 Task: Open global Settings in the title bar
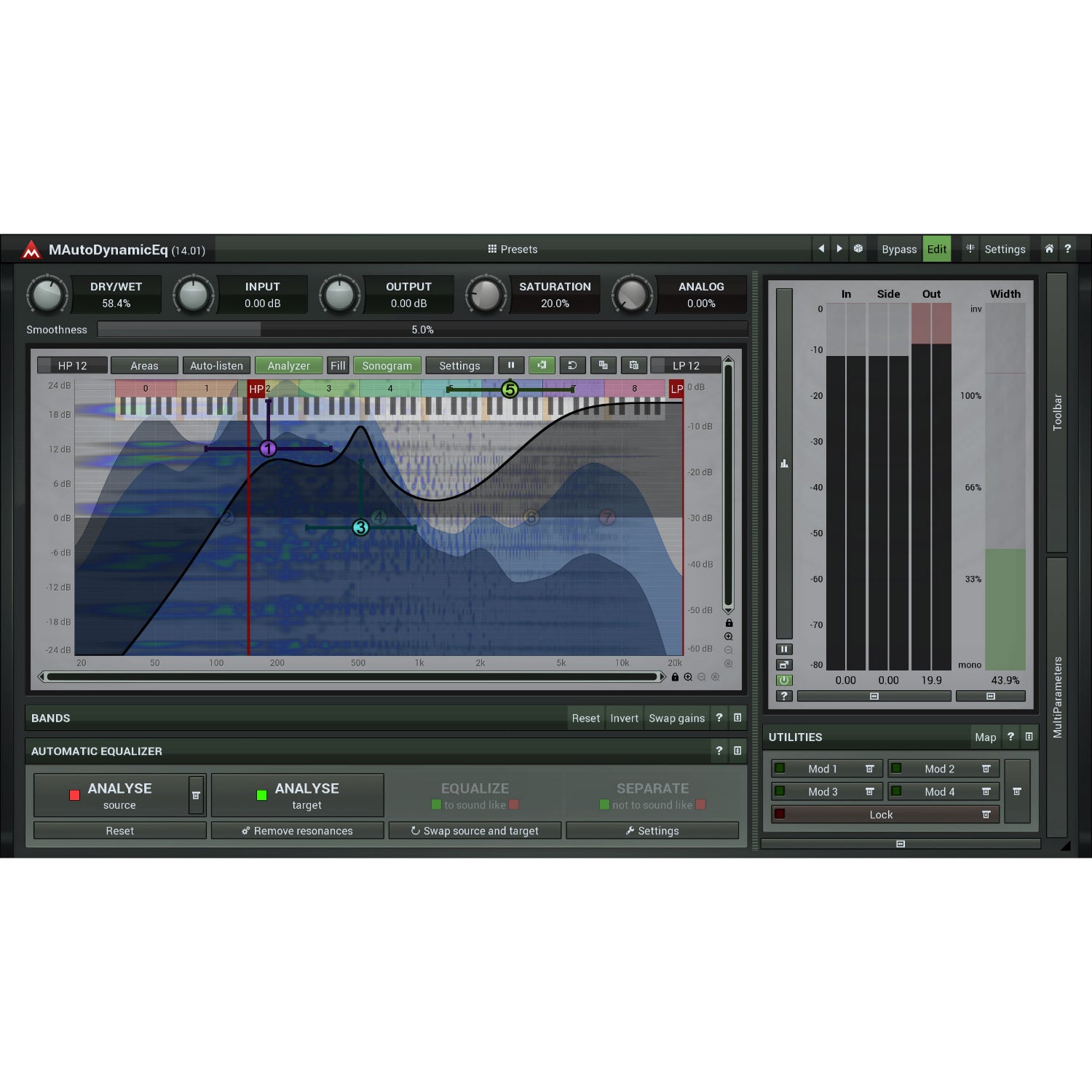1005,249
